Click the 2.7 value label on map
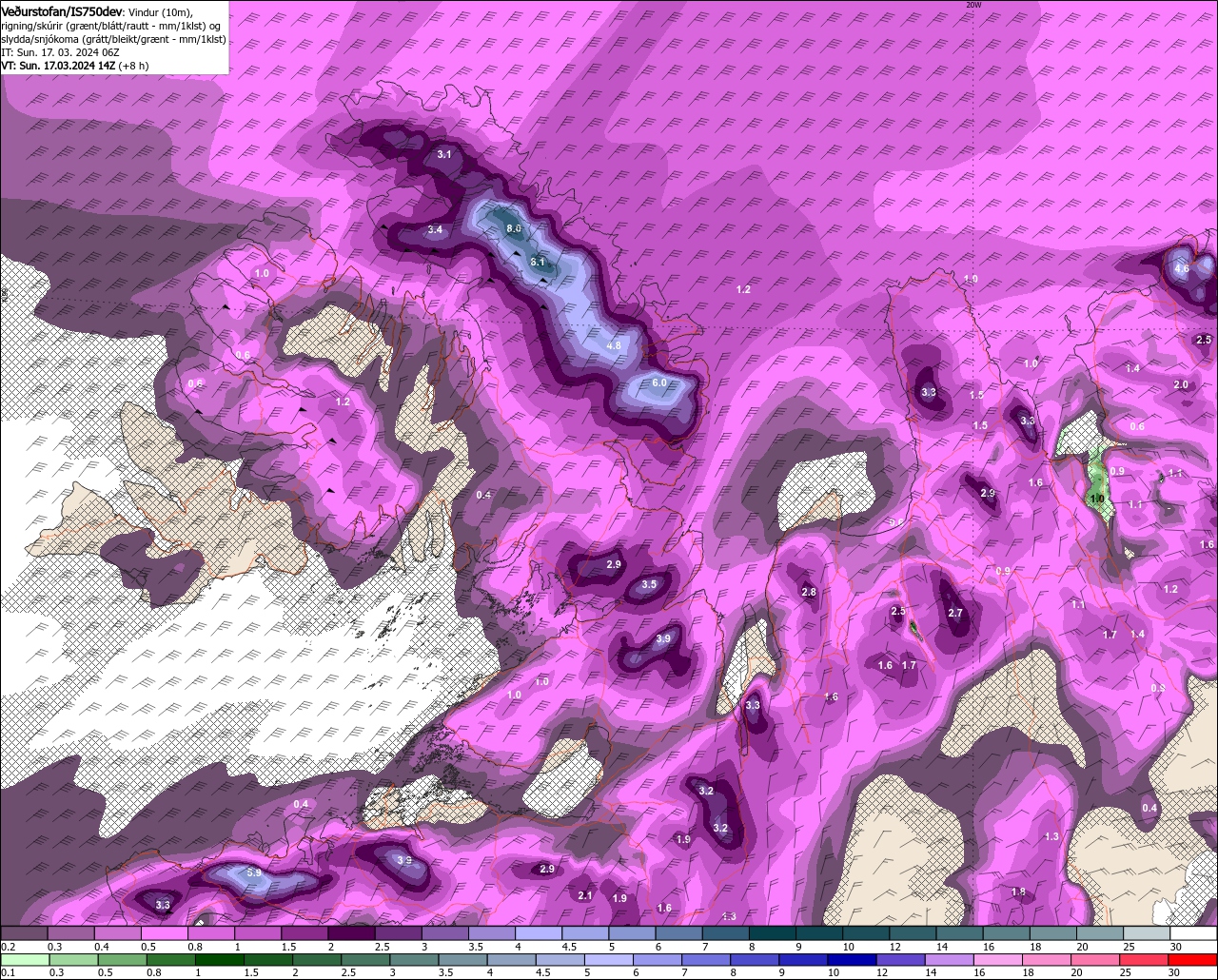Viewport: 1218px width, 980px height. click(955, 614)
